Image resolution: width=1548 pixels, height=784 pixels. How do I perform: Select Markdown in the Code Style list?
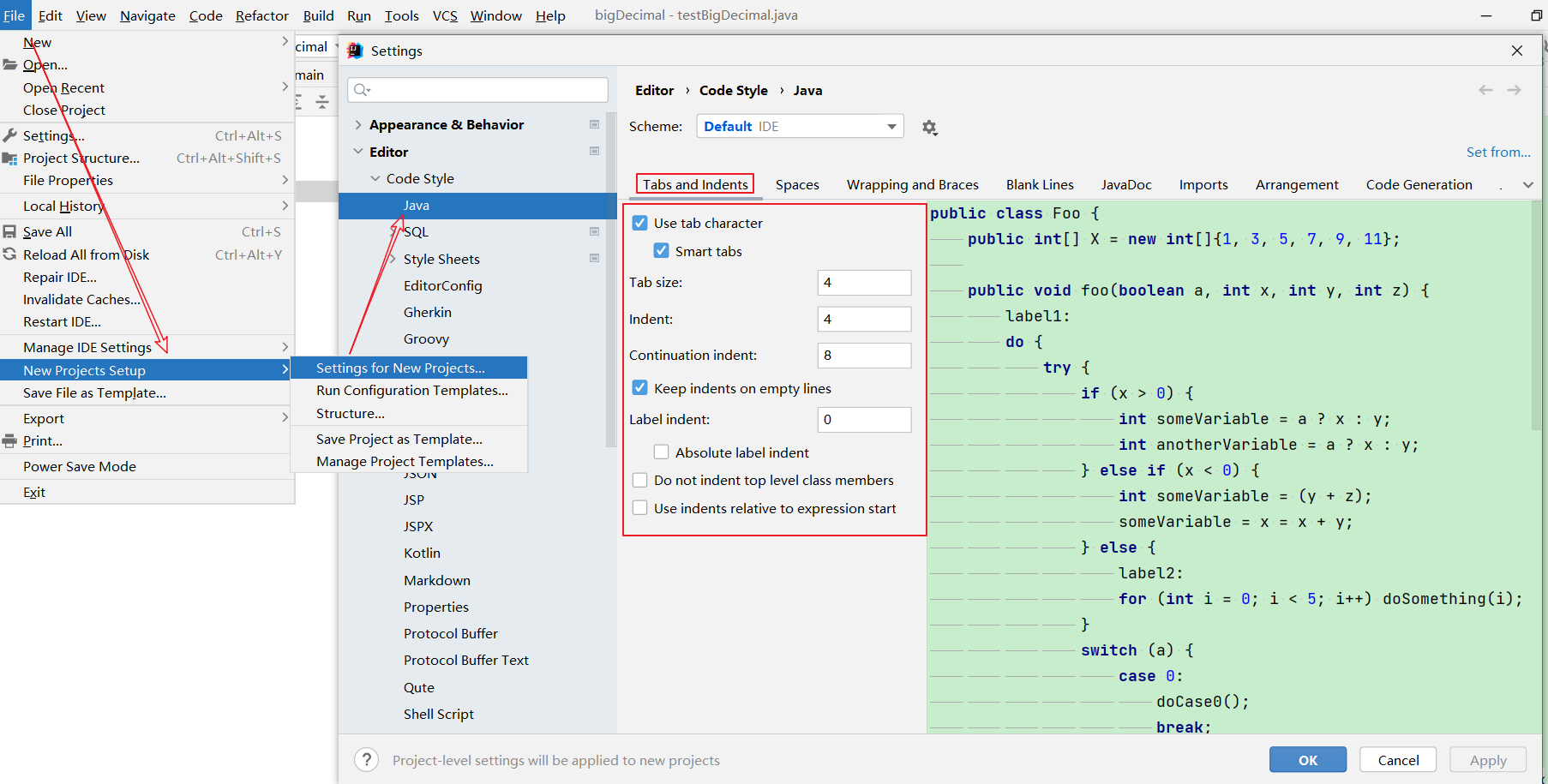(x=437, y=580)
